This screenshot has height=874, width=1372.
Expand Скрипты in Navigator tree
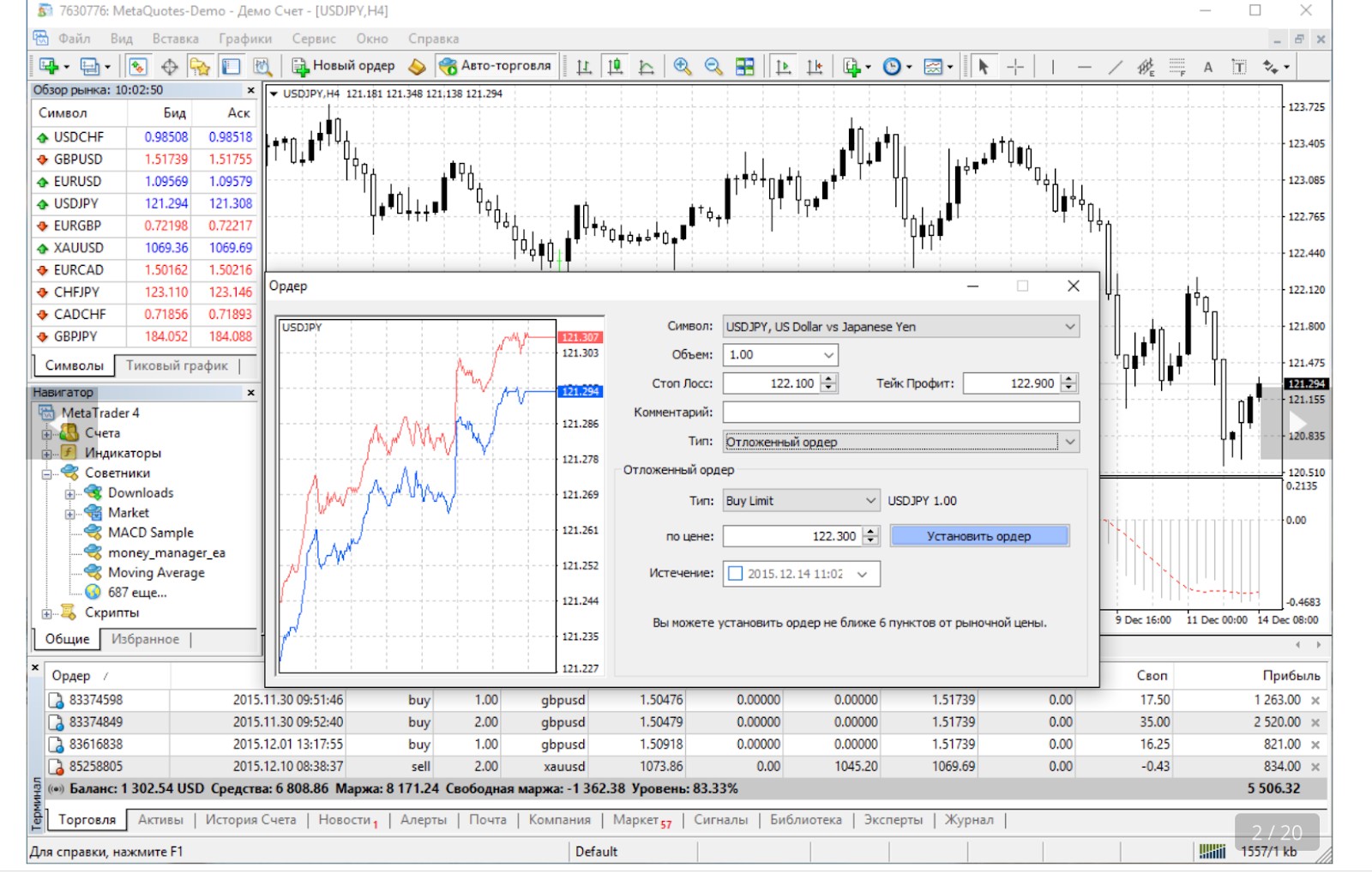[47, 613]
